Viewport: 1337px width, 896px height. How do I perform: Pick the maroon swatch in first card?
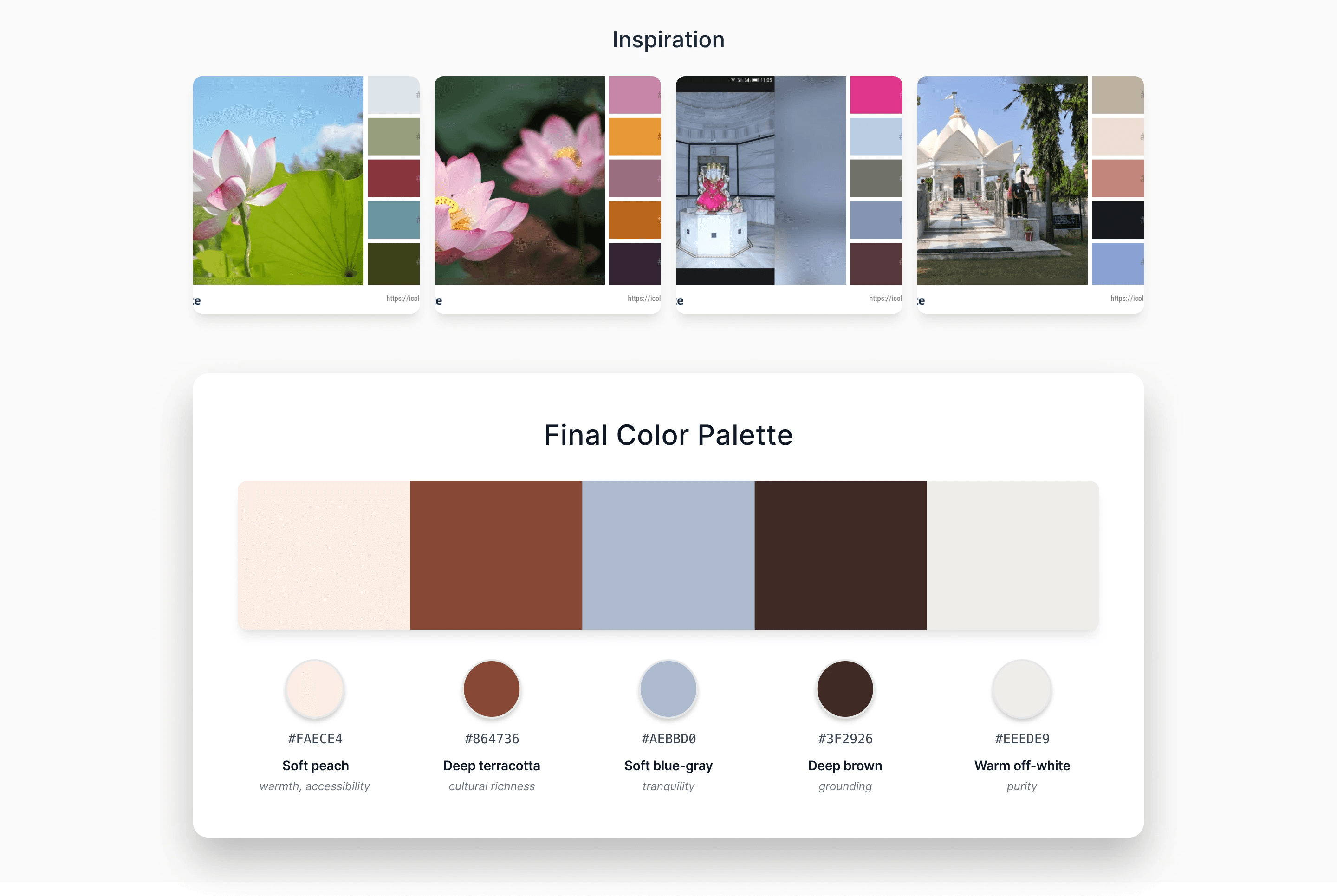coord(393,178)
